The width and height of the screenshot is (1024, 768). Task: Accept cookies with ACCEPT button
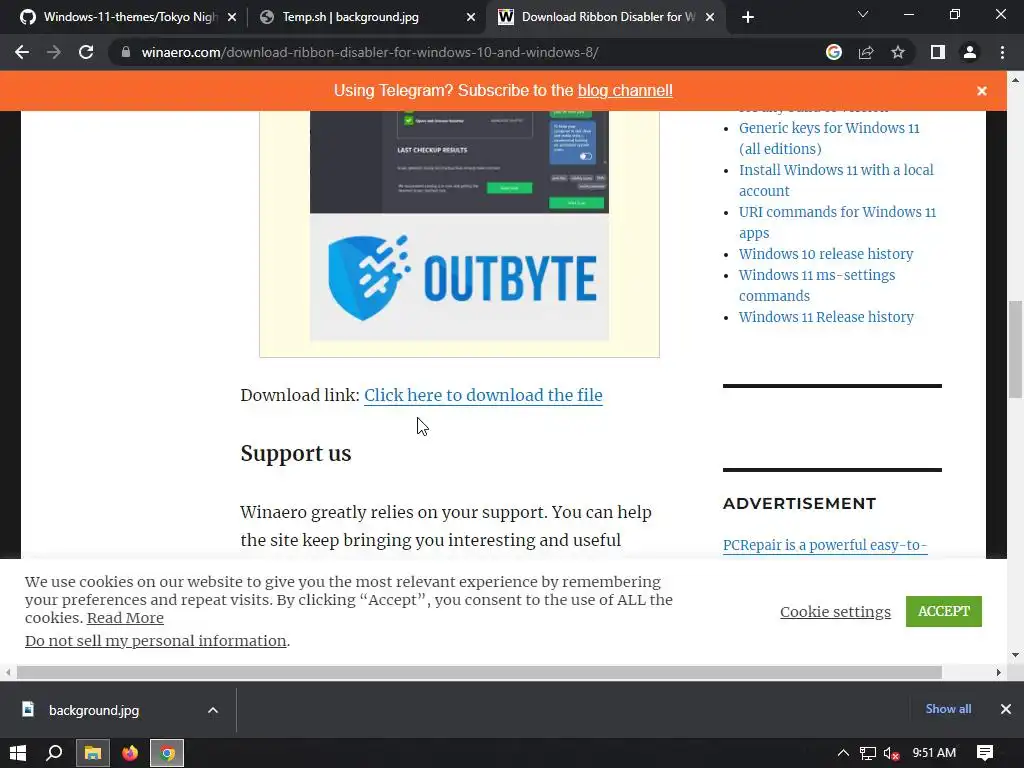coord(944,611)
